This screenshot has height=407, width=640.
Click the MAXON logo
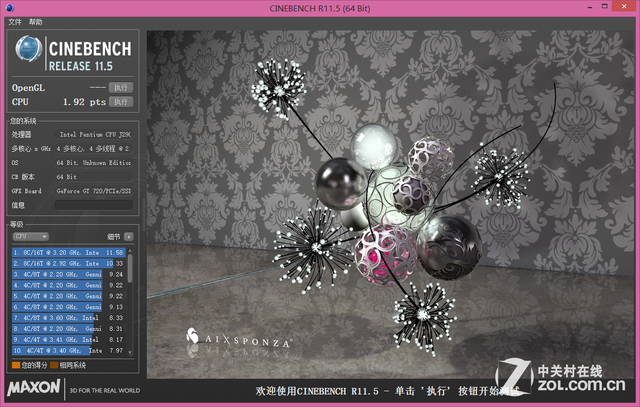tap(34, 387)
